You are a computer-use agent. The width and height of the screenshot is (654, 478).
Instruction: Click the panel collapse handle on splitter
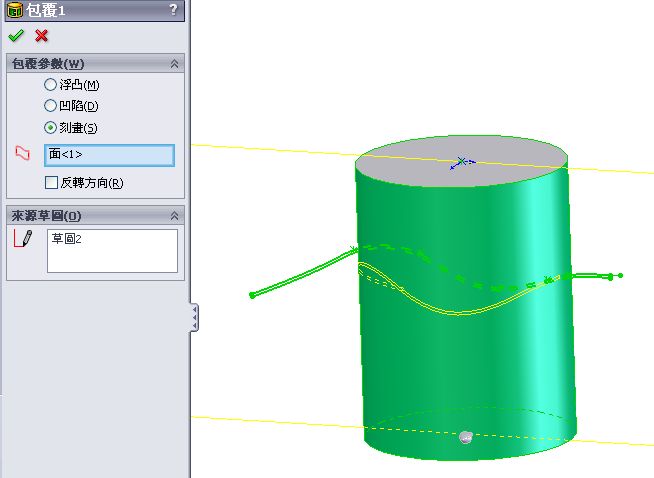(x=194, y=317)
